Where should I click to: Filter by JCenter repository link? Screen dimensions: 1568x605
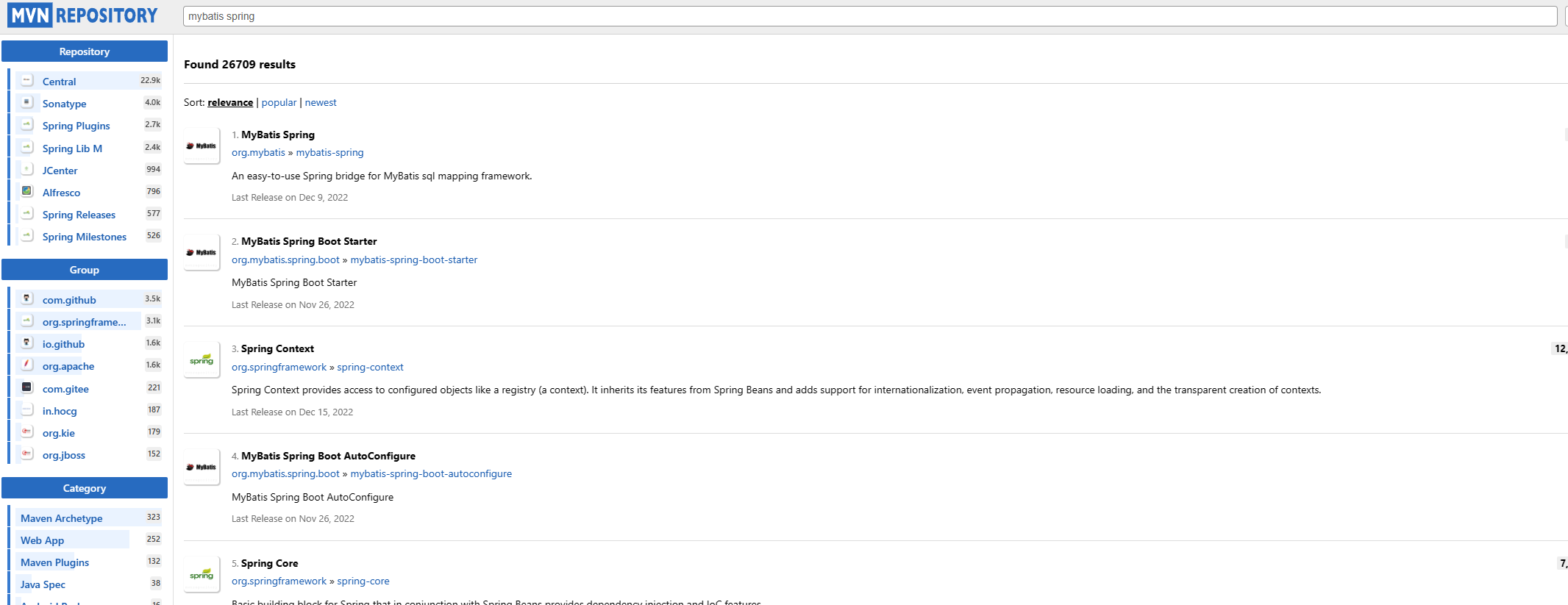60,171
